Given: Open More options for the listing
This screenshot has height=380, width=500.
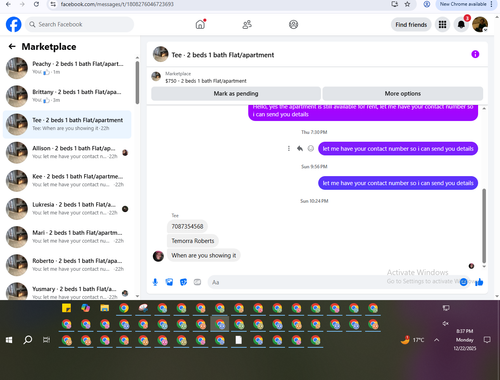Looking at the screenshot, I should [x=403, y=94].
